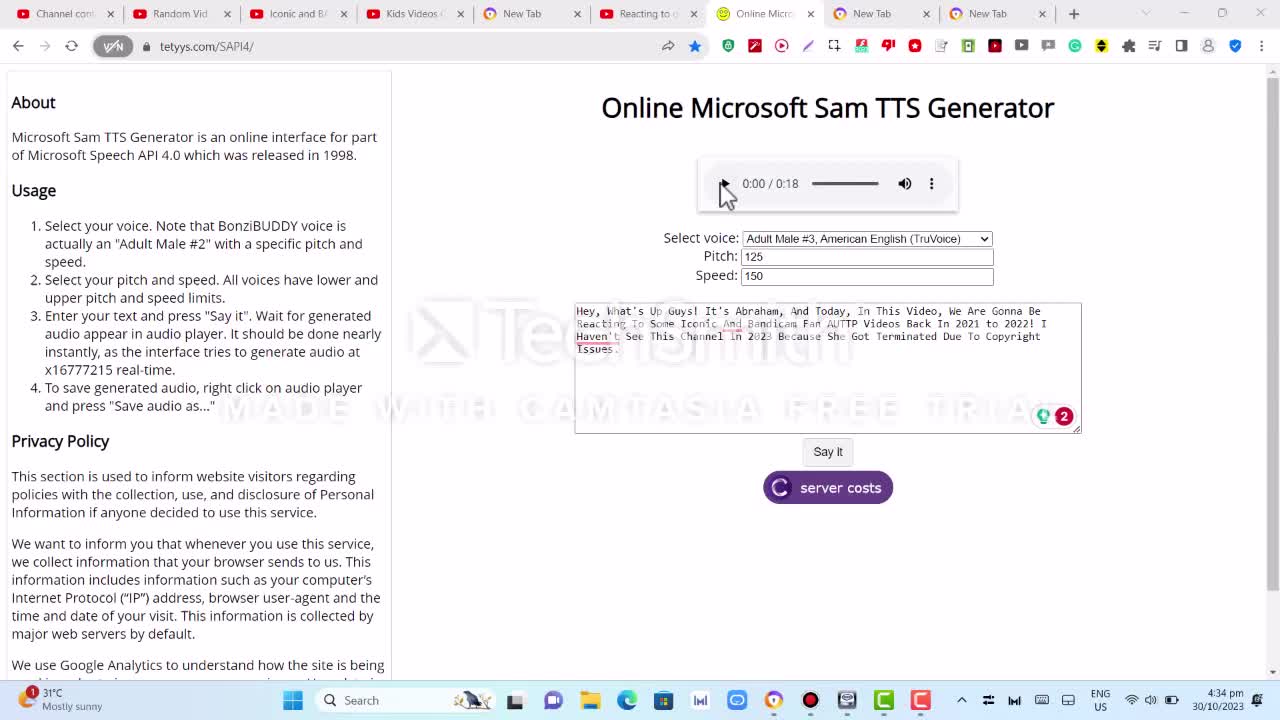The width and height of the screenshot is (1280, 720).
Task: Share this page via share icon
Action: (x=668, y=46)
